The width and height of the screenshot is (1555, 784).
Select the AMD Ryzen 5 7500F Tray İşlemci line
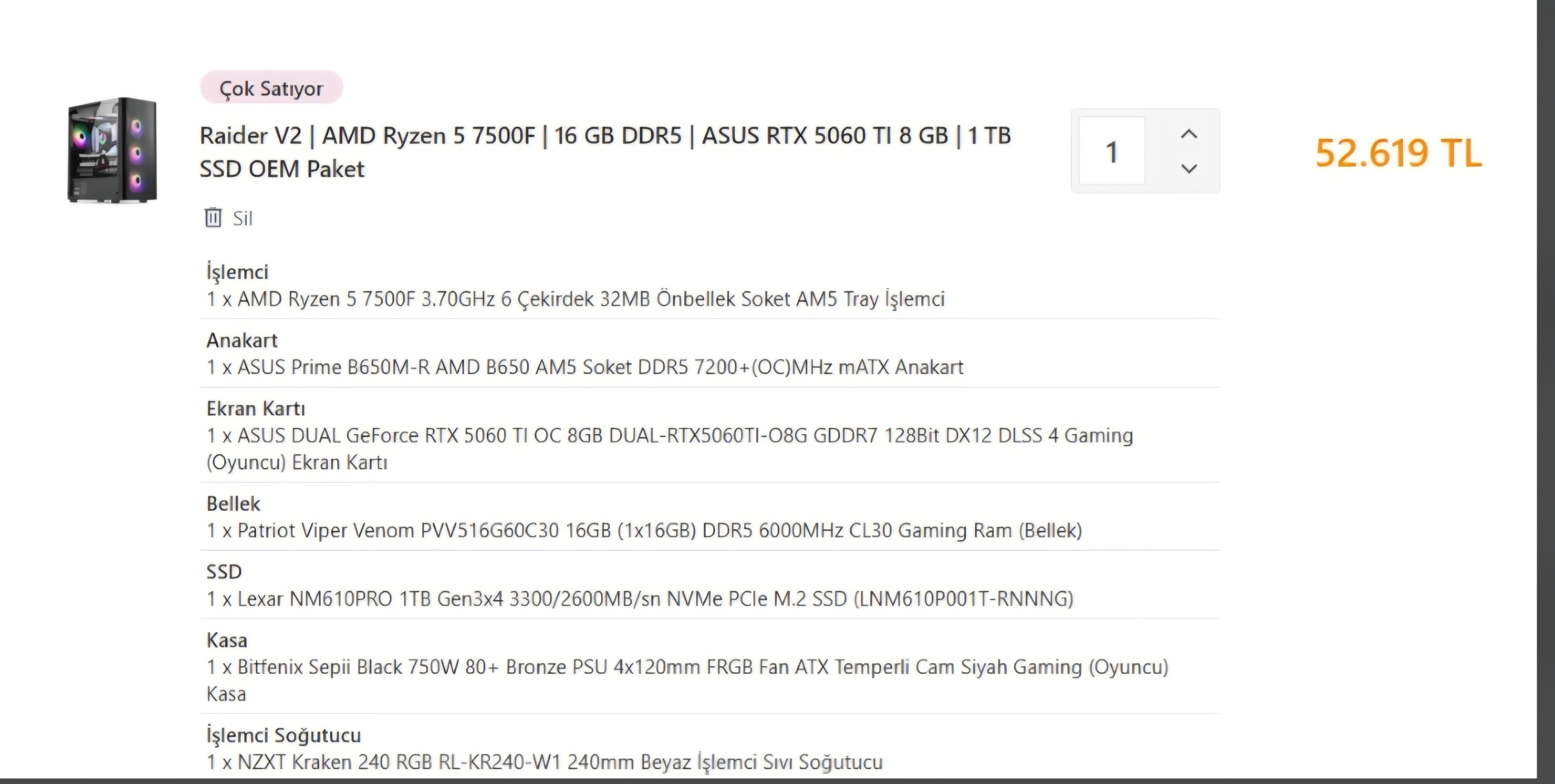tap(575, 299)
